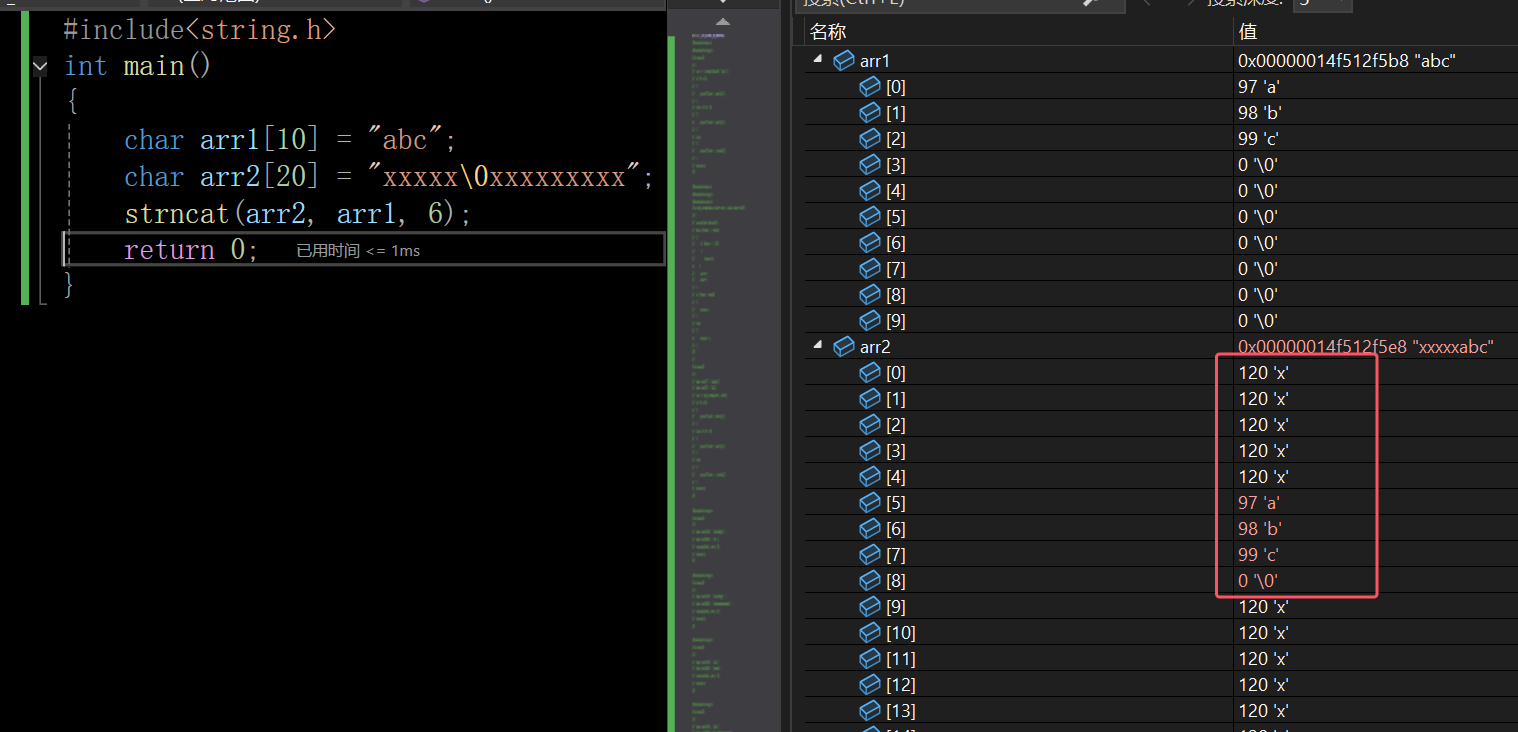Image resolution: width=1518 pixels, height=732 pixels.
Task: Click the element icon of arr2 [5]
Action: (870, 503)
